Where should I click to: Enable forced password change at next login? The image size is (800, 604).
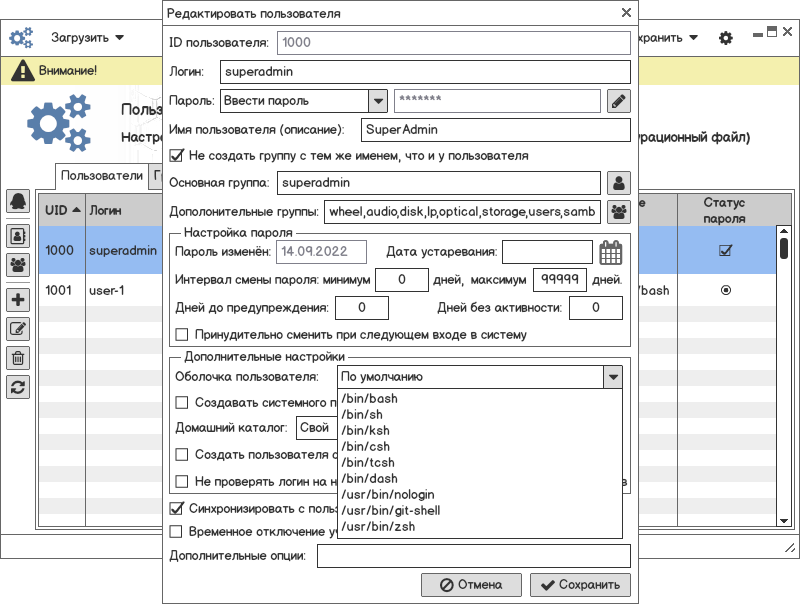[182, 335]
